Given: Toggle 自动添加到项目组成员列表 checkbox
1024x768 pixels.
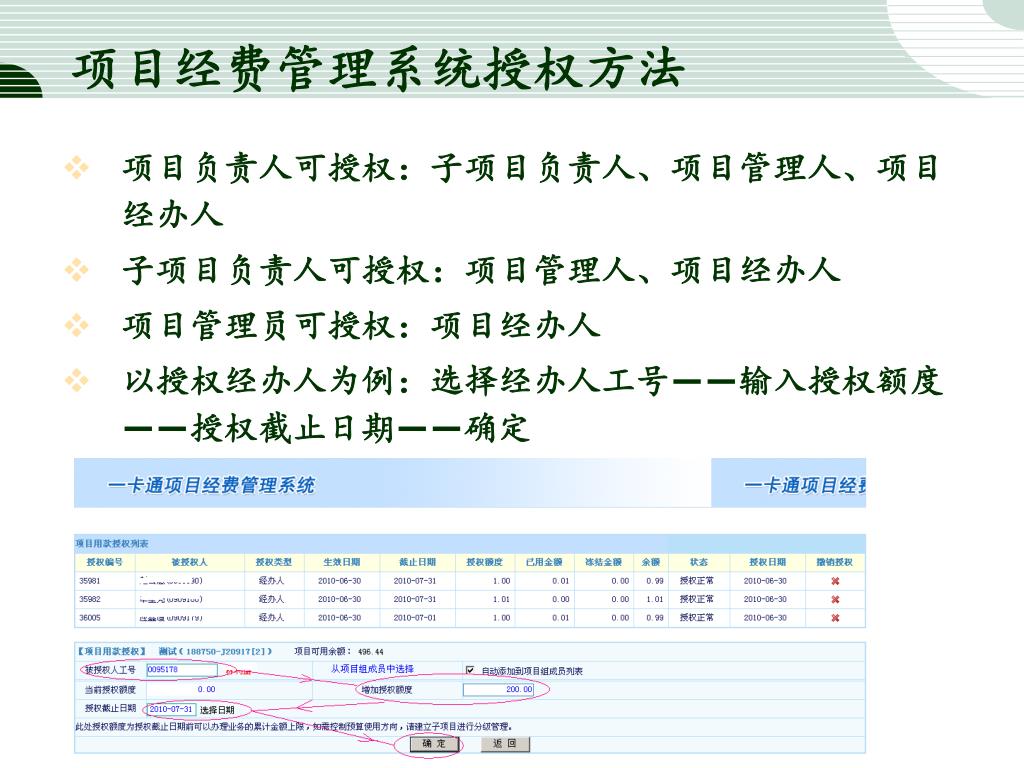Looking at the screenshot, I should click(x=470, y=670).
